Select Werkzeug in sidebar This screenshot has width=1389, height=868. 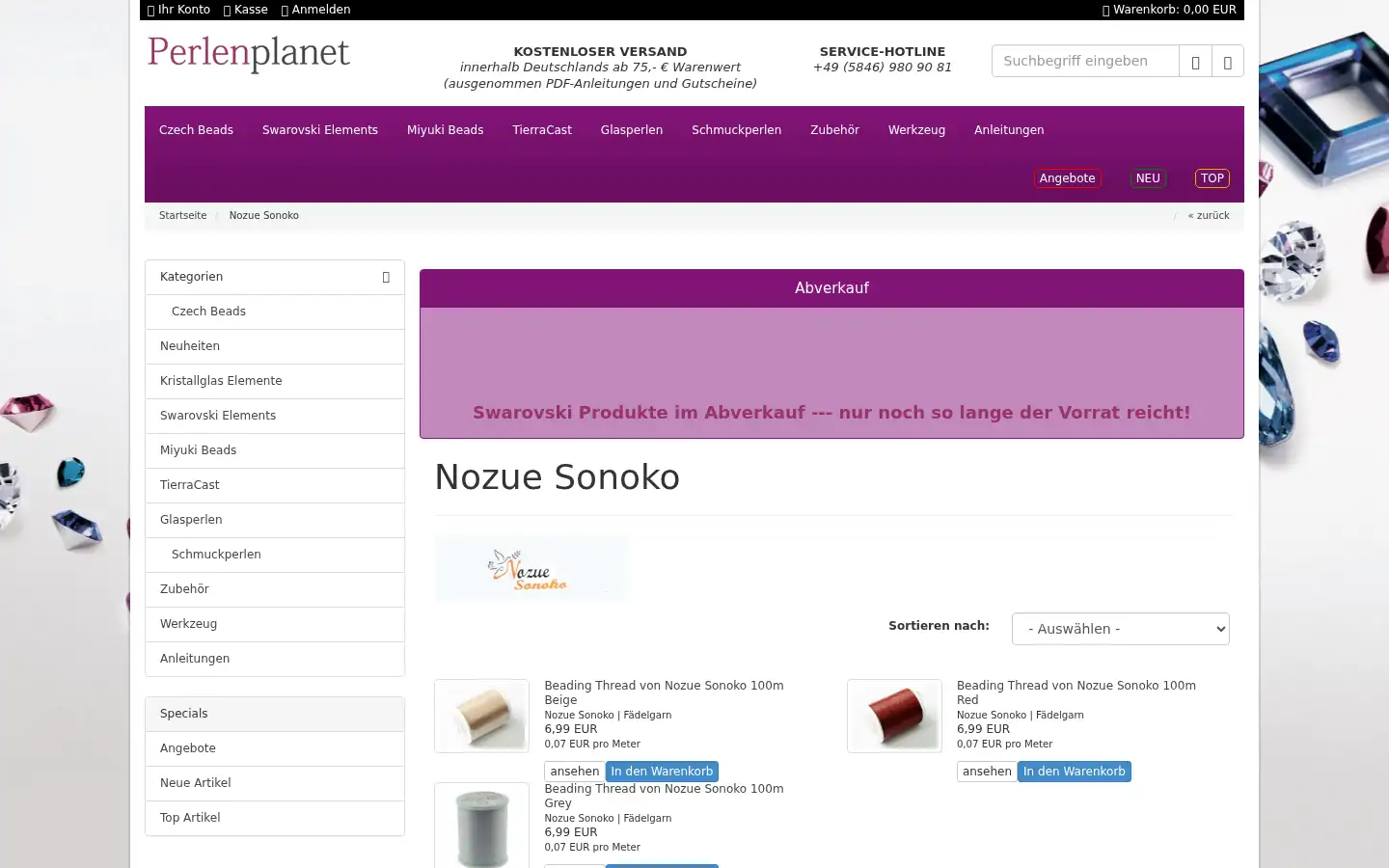(275, 624)
